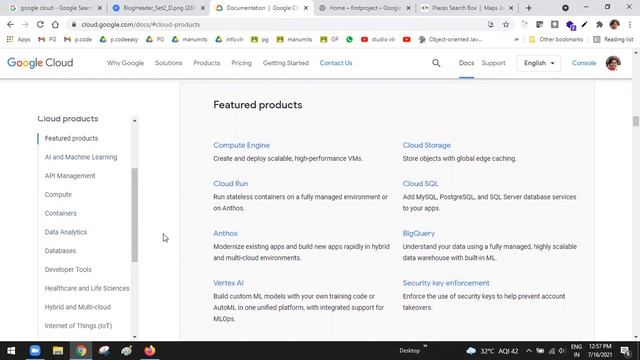
Task: Open the Other bookmarks folder
Action: click(x=556, y=39)
